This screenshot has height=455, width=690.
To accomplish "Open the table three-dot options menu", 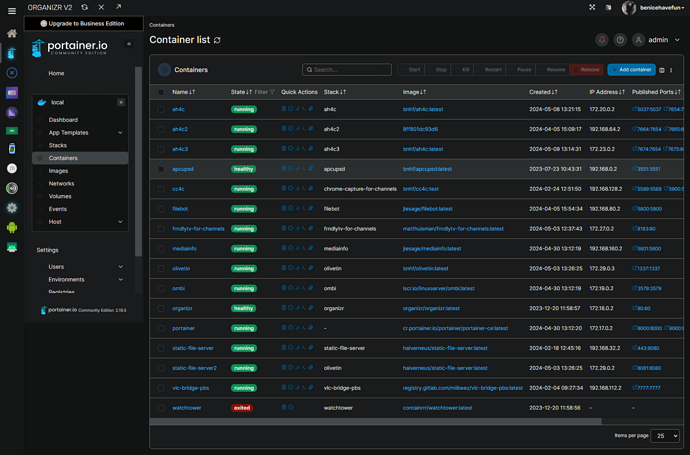I will pos(671,70).
